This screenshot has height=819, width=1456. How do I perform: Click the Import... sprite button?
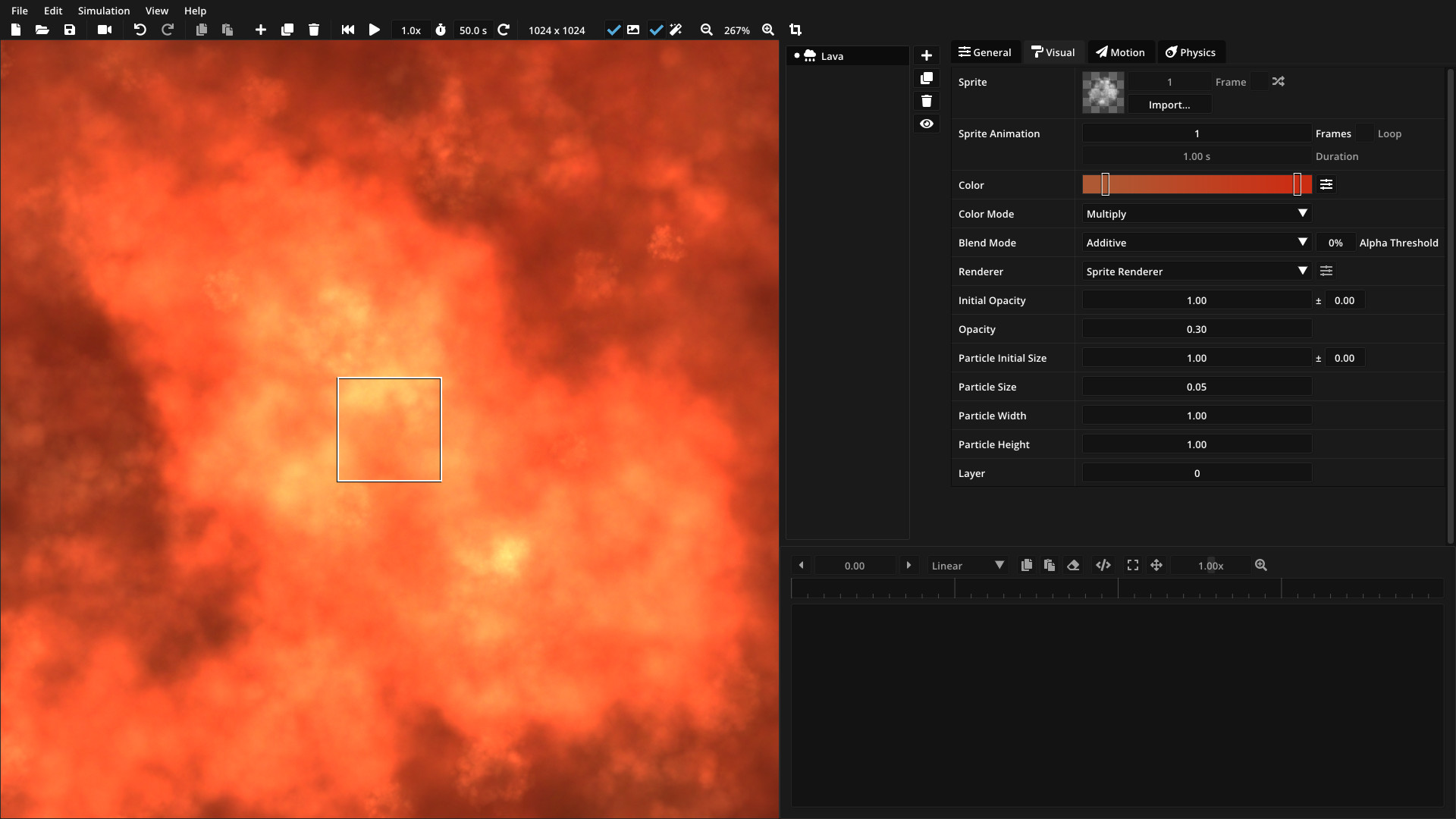1169,105
